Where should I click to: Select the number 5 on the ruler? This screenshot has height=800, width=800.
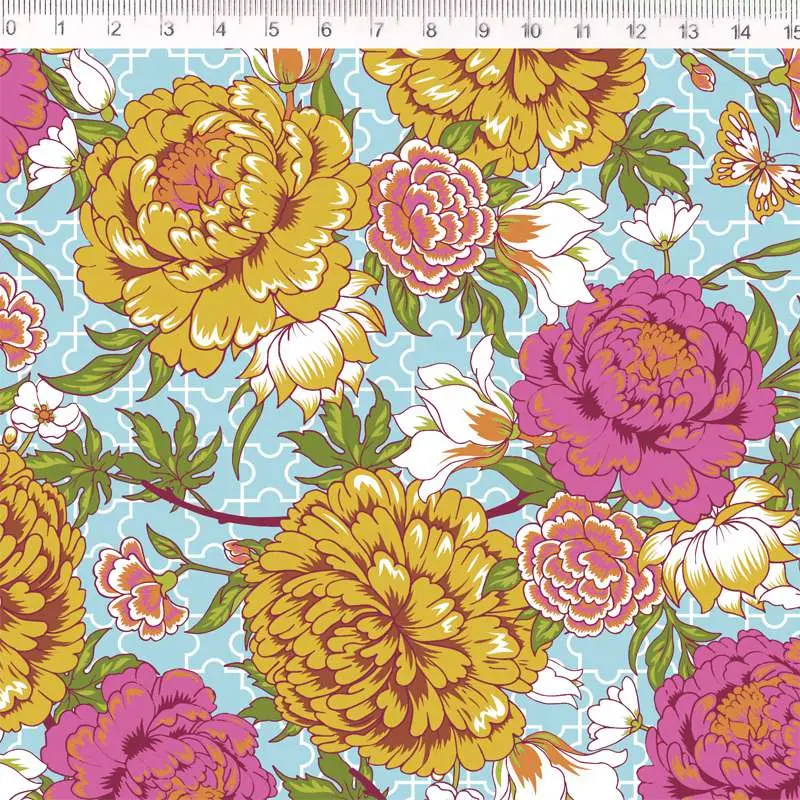pos(272,30)
